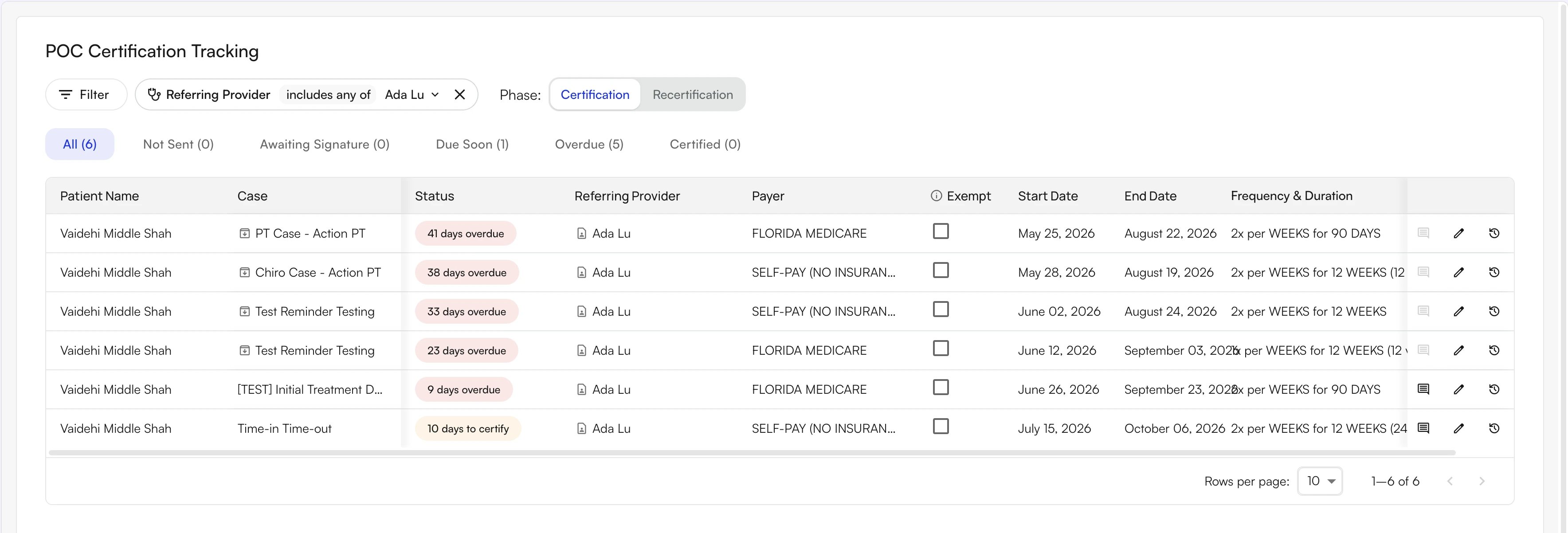Click the case icon next to Chiro Case - Action PT

coord(244,273)
